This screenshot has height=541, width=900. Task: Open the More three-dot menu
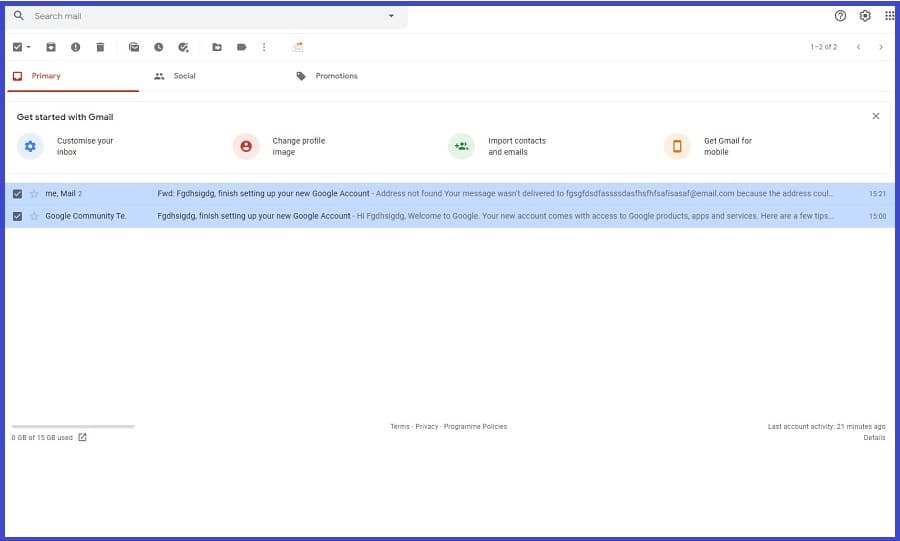[x=264, y=47]
